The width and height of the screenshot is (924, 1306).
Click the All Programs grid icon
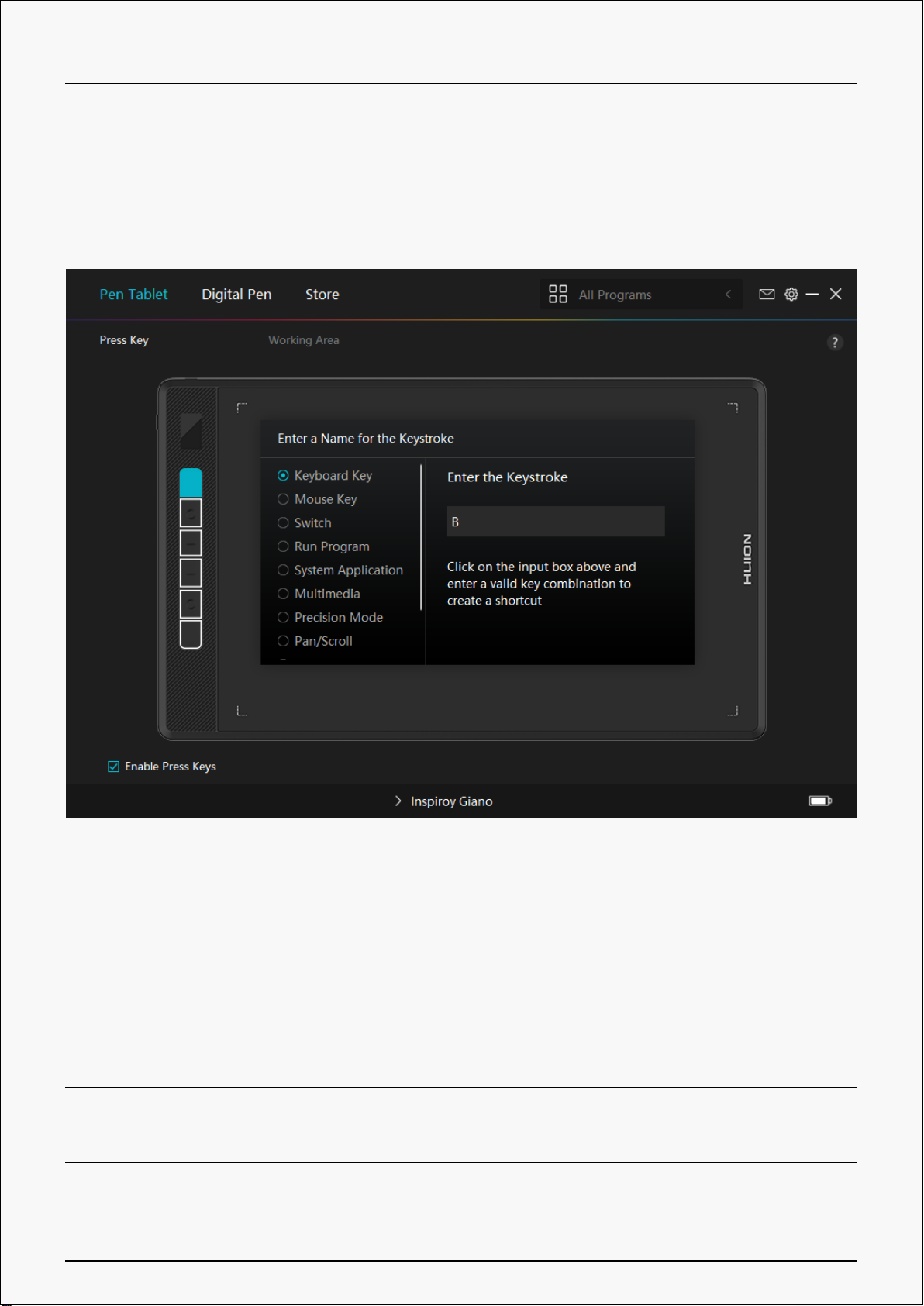(558, 295)
